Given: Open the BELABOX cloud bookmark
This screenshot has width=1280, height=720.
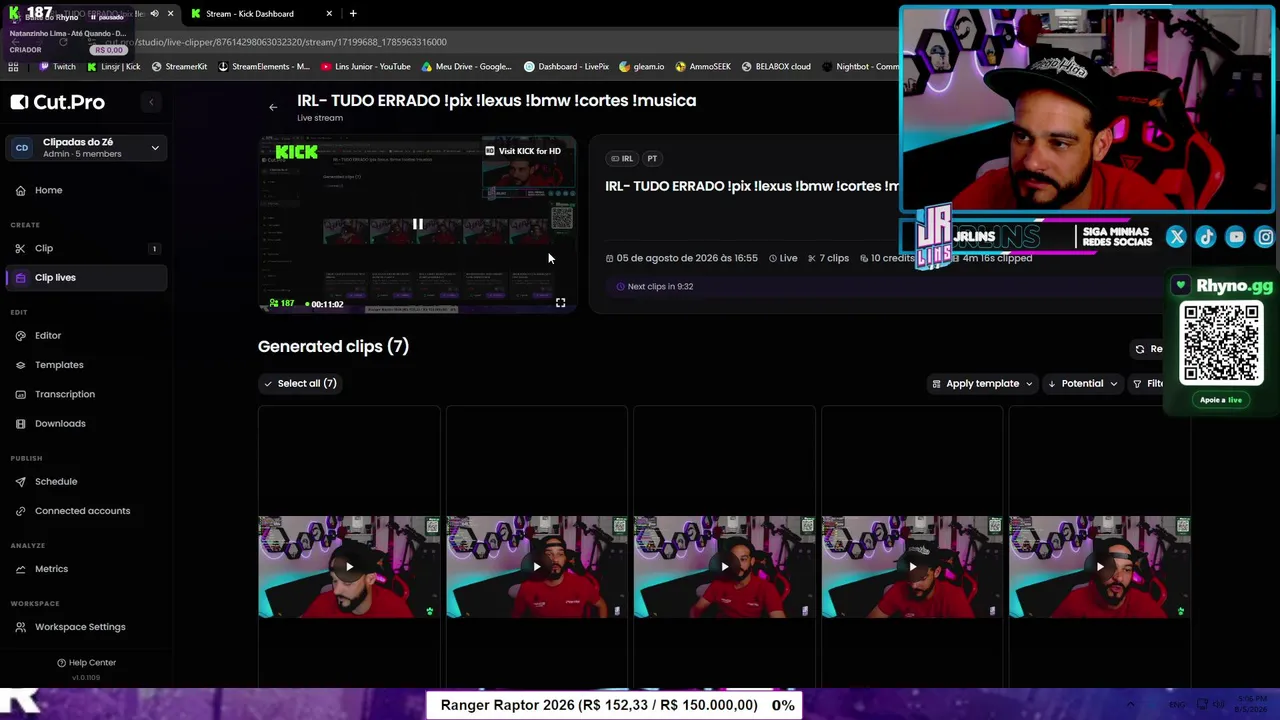Looking at the screenshot, I should [x=776, y=67].
